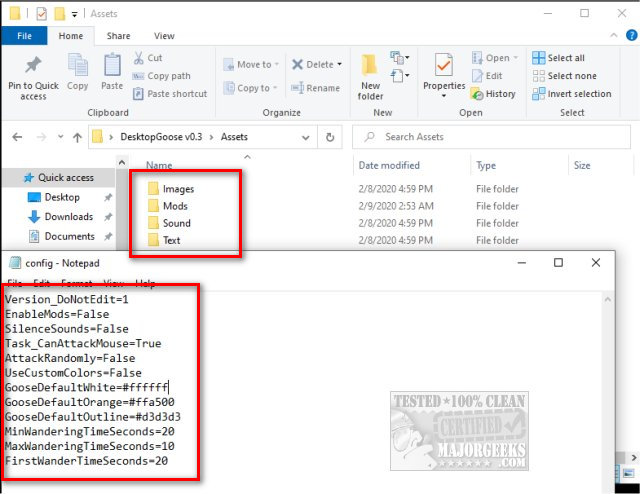Choose Paste shortcut option

click(x=170, y=94)
